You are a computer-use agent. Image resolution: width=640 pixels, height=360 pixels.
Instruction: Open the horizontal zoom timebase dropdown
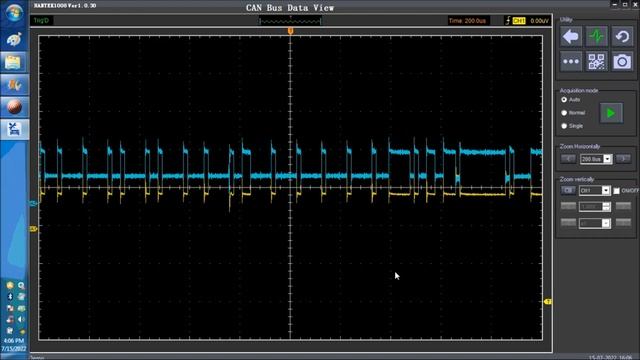click(607, 159)
